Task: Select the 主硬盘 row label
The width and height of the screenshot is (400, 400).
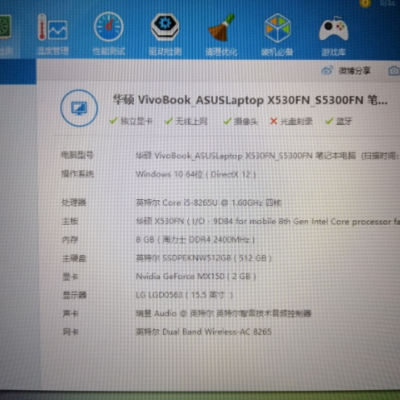Action: pos(74,258)
